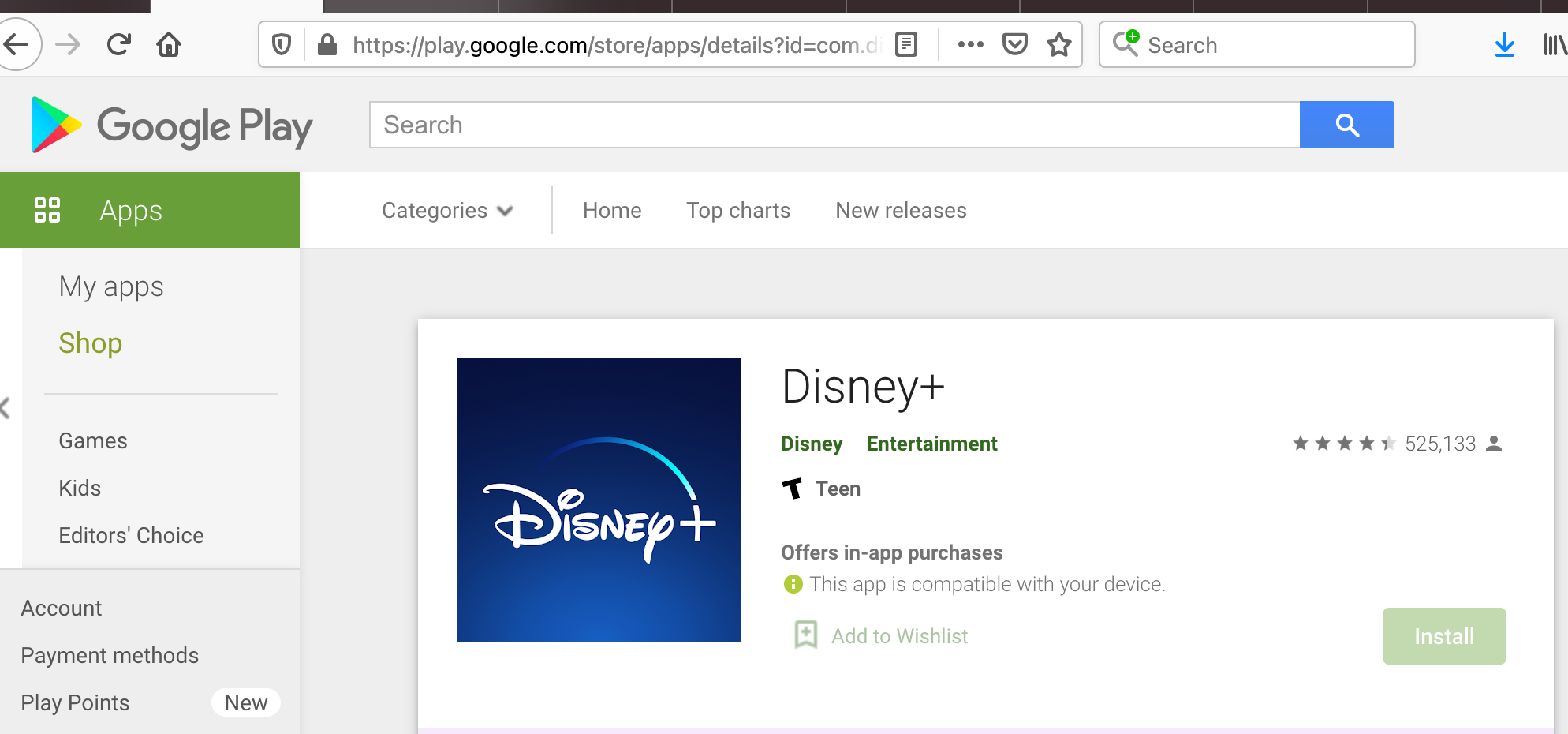
Task: Open the downloads arrow icon
Action: 1505,45
